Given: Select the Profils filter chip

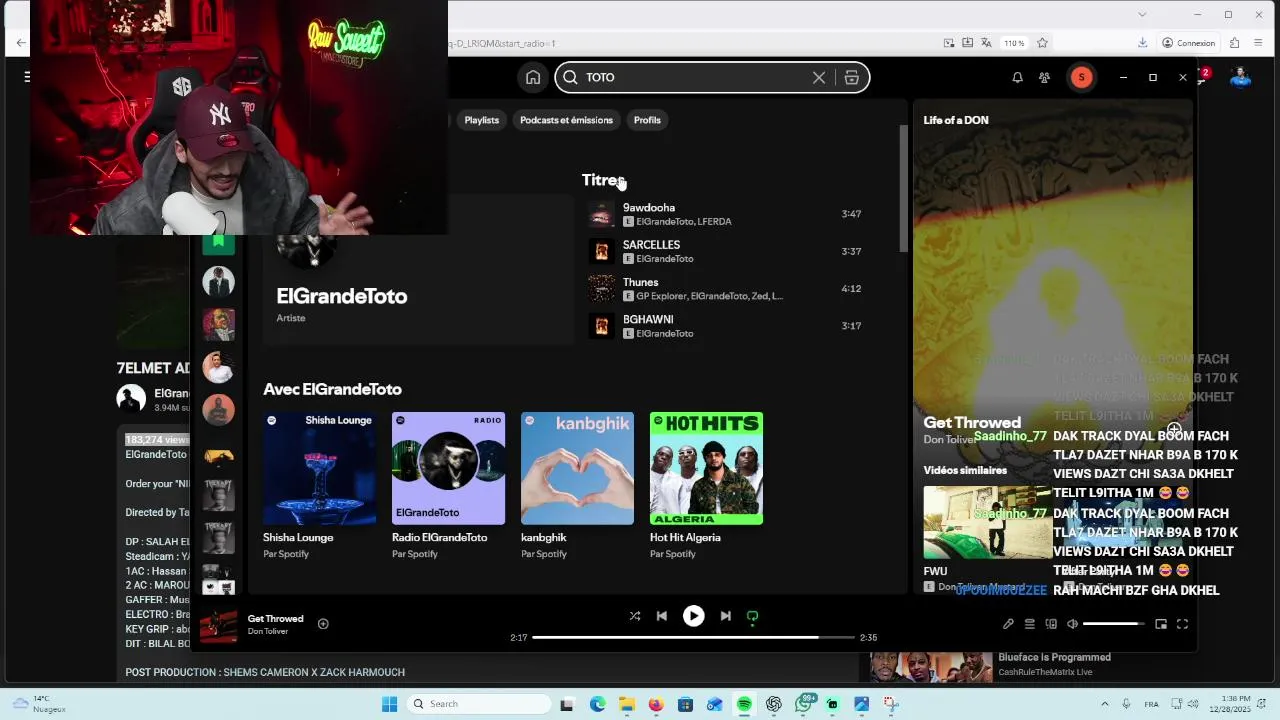Looking at the screenshot, I should click(647, 120).
